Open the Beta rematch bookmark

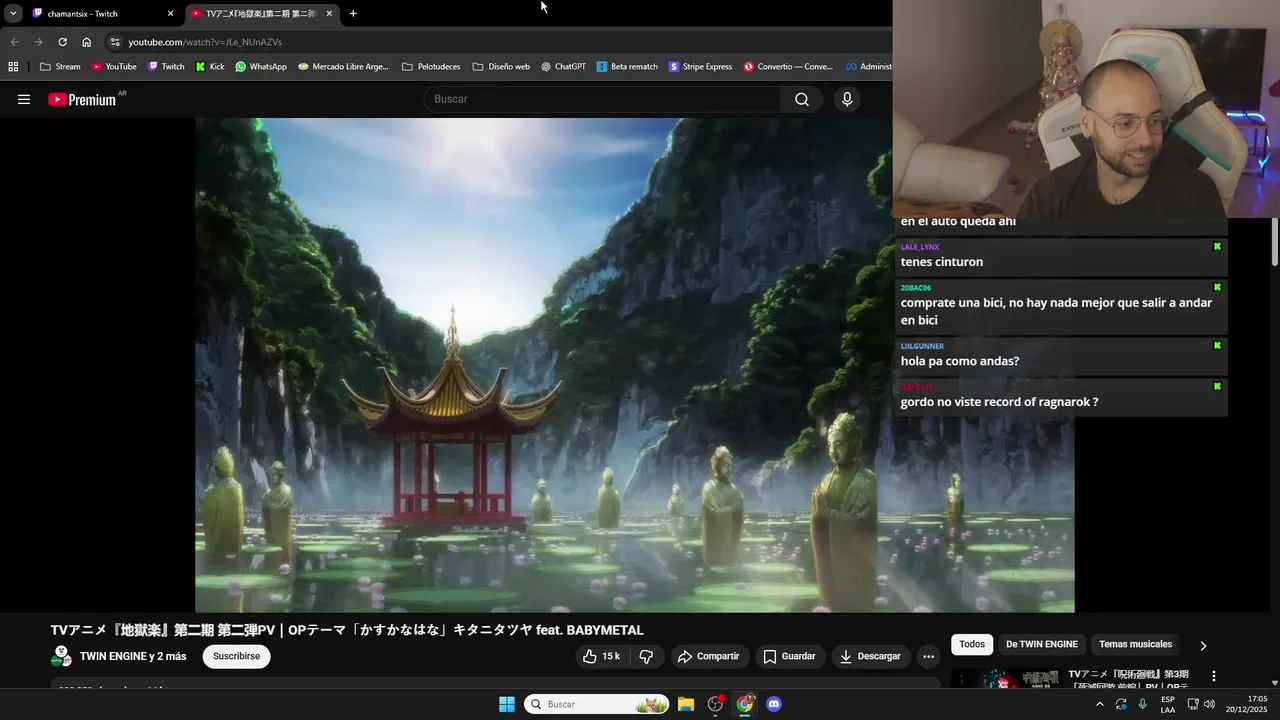pyautogui.click(x=627, y=67)
